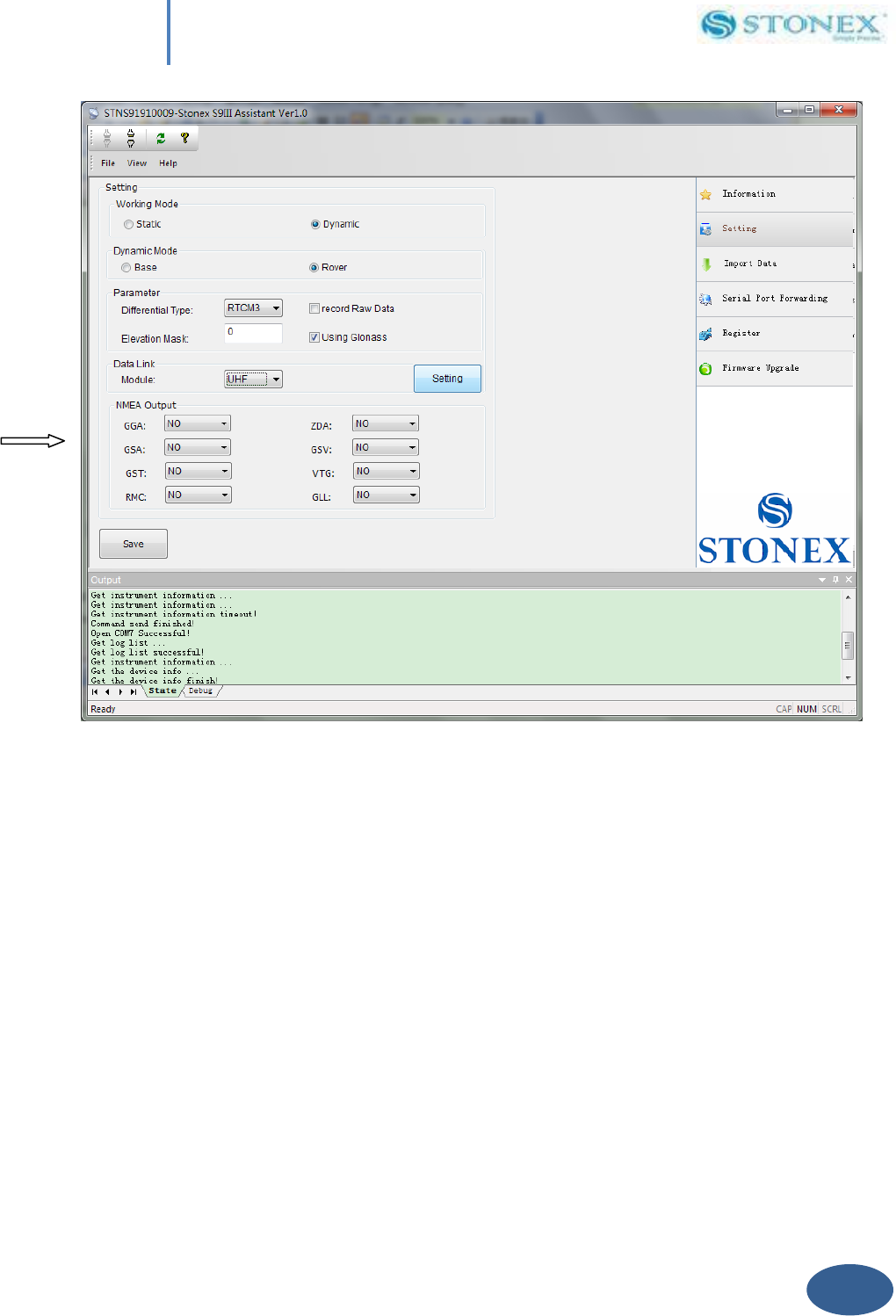Click the connect plug toolbar icon

click(107, 138)
